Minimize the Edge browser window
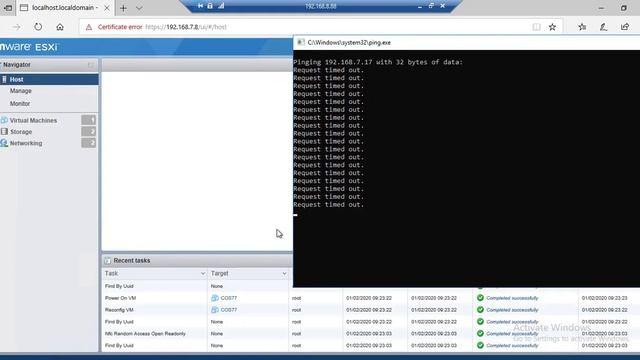This screenshot has height=360, width=640. tap(601, 8)
